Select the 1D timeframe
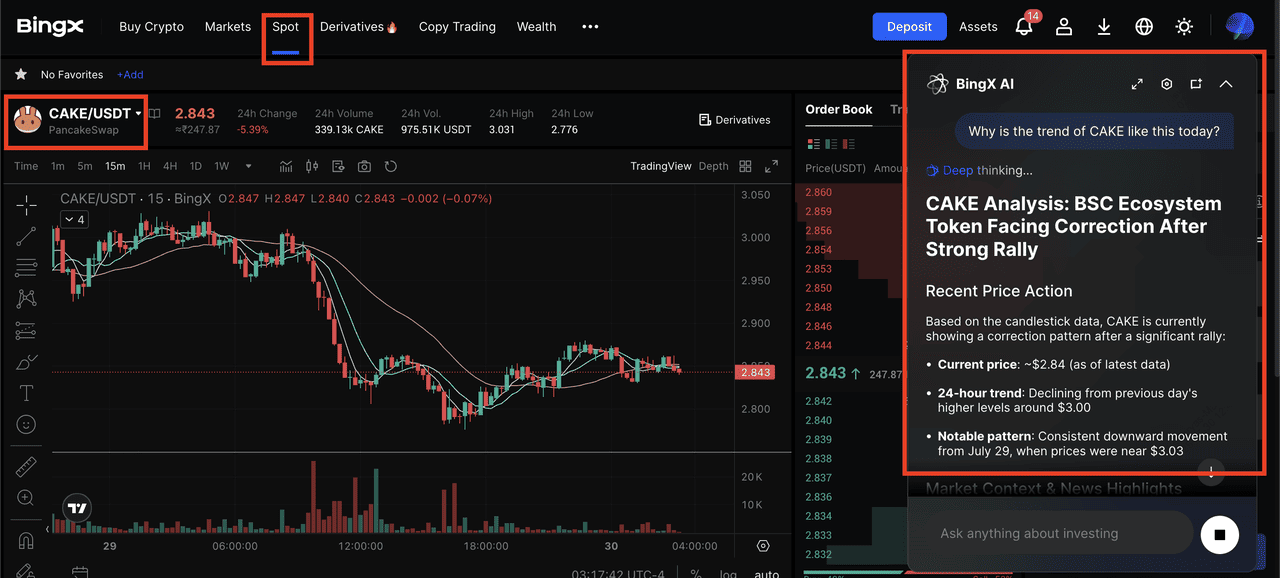This screenshot has width=1280, height=578. point(196,166)
